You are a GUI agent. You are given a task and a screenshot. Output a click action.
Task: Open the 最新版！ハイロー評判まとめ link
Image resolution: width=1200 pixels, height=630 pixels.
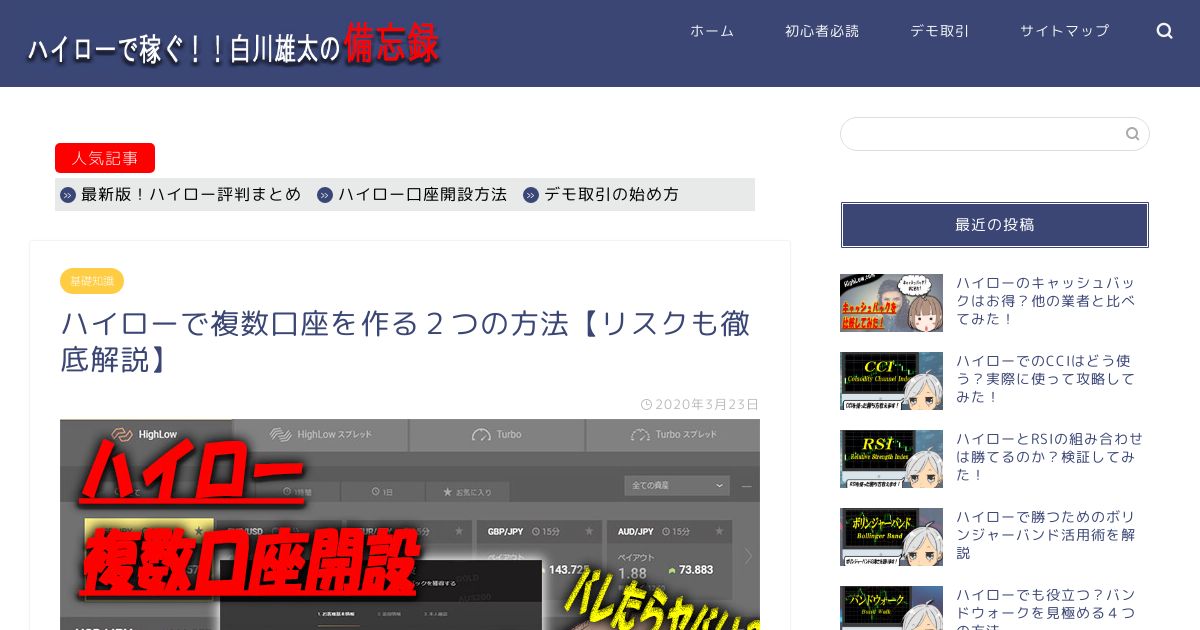point(191,195)
